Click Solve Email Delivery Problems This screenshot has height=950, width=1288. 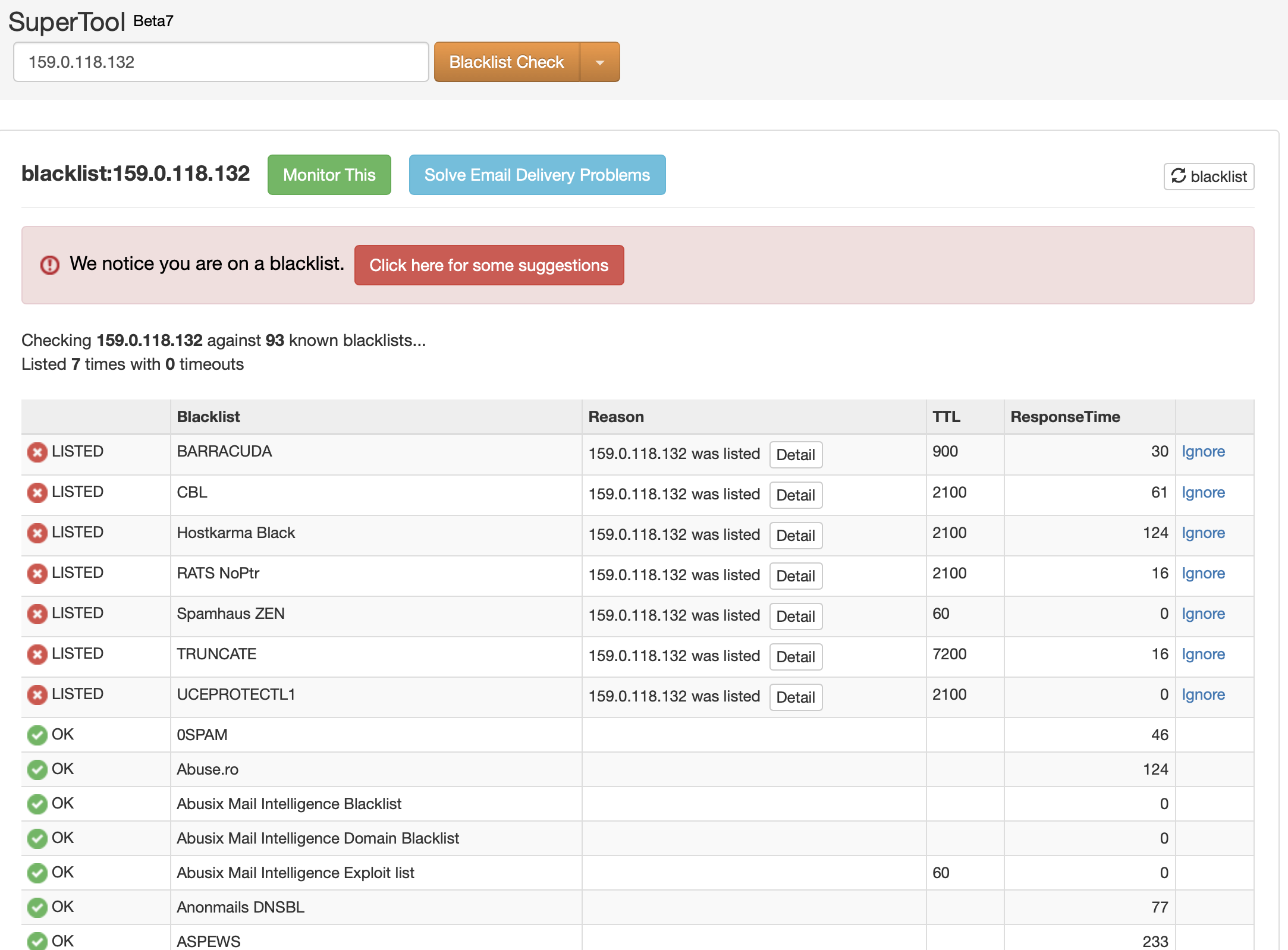click(536, 175)
